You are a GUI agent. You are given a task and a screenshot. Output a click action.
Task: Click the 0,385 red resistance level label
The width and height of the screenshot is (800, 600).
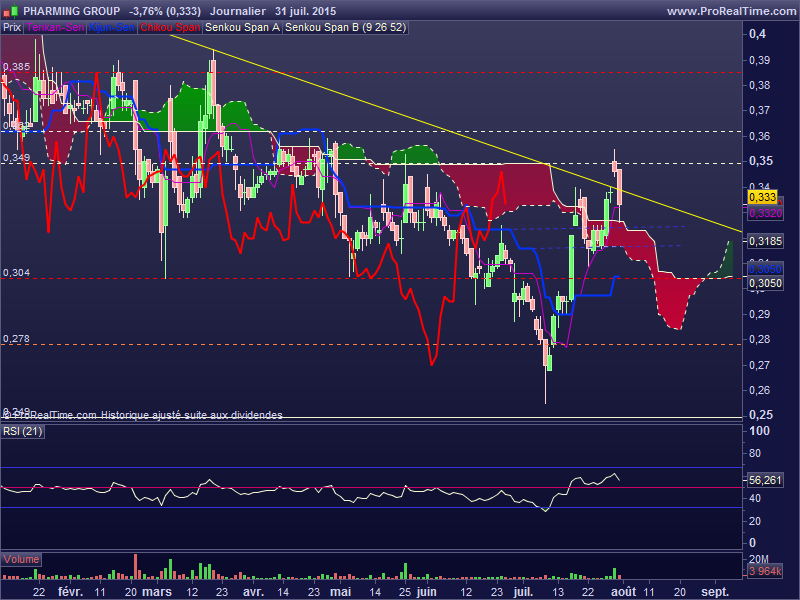[x=16, y=67]
